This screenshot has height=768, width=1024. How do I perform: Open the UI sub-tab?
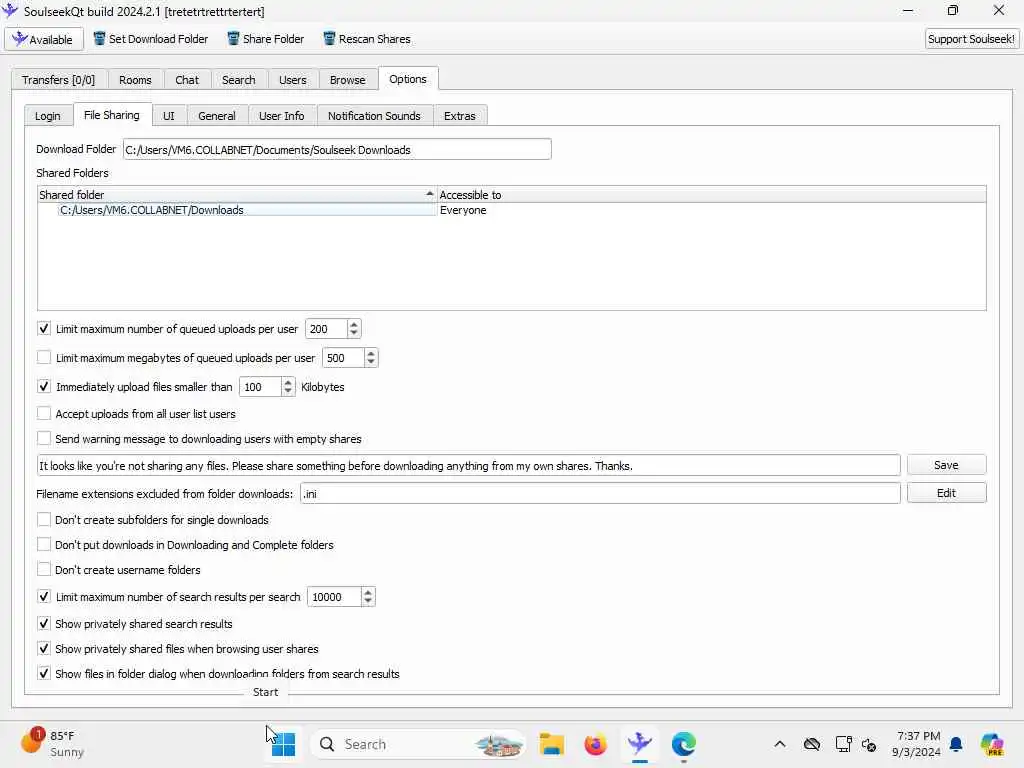(168, 116)
